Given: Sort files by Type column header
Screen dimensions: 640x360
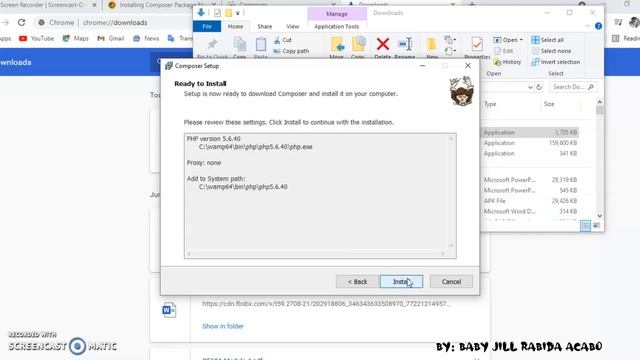Looking at the screenshot, I should coord(490,104).
